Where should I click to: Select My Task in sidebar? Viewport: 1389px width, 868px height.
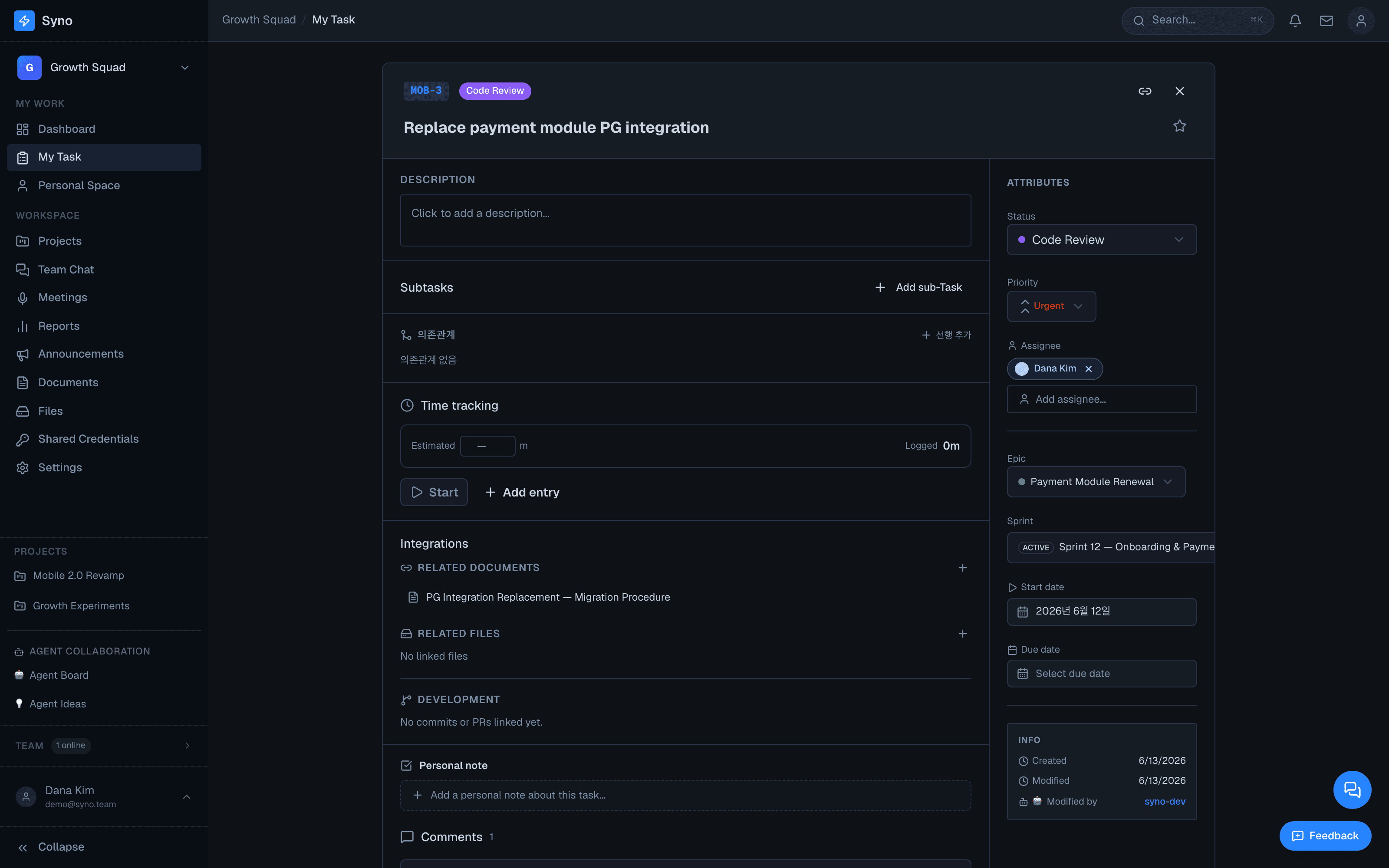[104, 157]
